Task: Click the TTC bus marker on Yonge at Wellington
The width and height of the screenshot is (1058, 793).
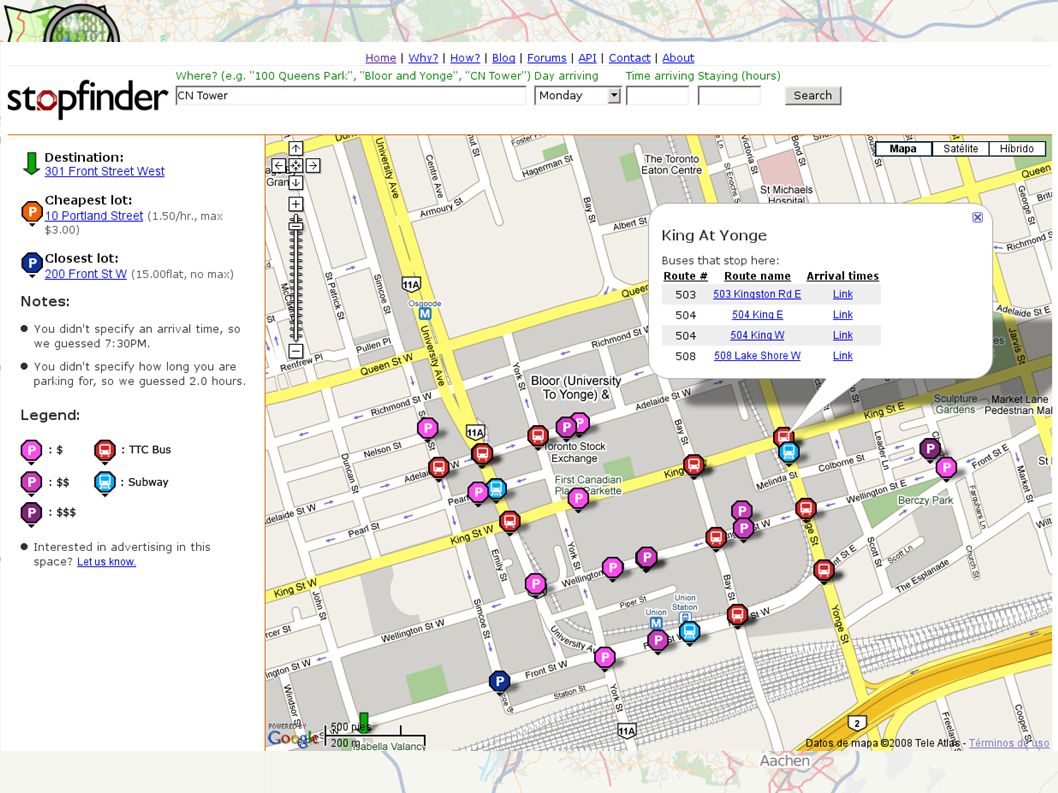Action: point(806,508)
